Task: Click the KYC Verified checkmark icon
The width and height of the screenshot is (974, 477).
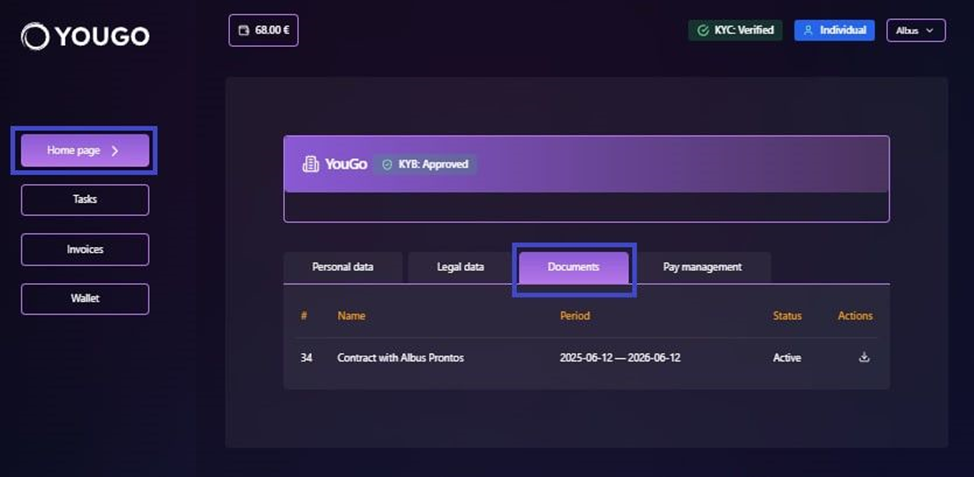Action: tap(703, 30)
